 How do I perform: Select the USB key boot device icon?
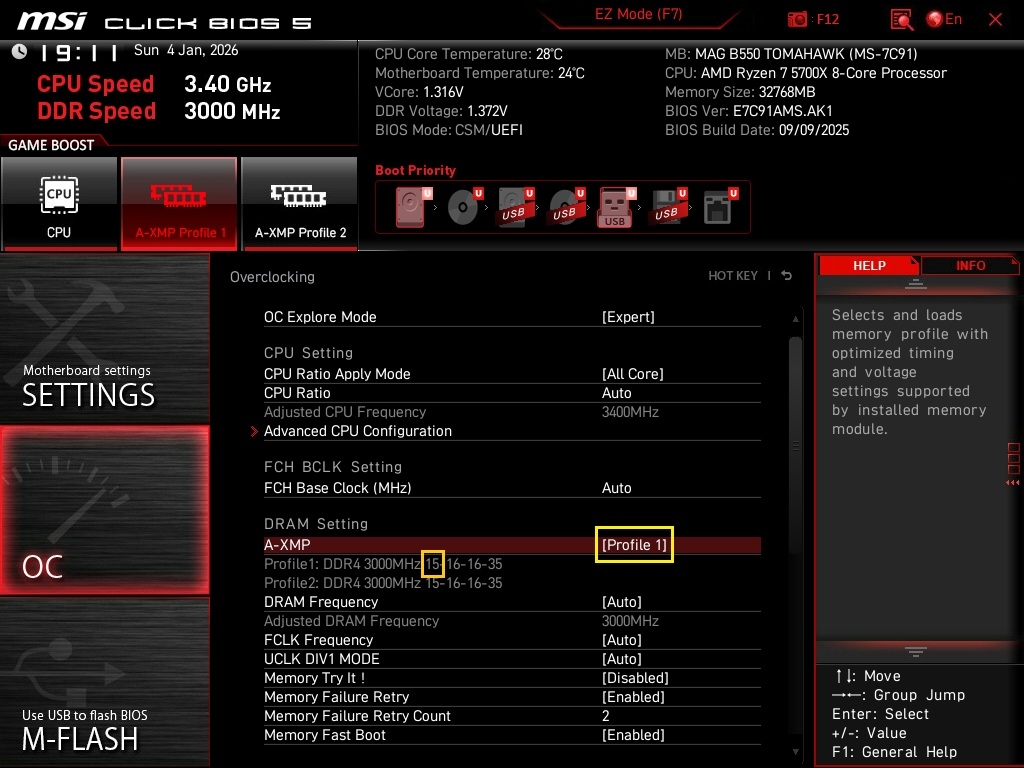[x=616, y=207]
